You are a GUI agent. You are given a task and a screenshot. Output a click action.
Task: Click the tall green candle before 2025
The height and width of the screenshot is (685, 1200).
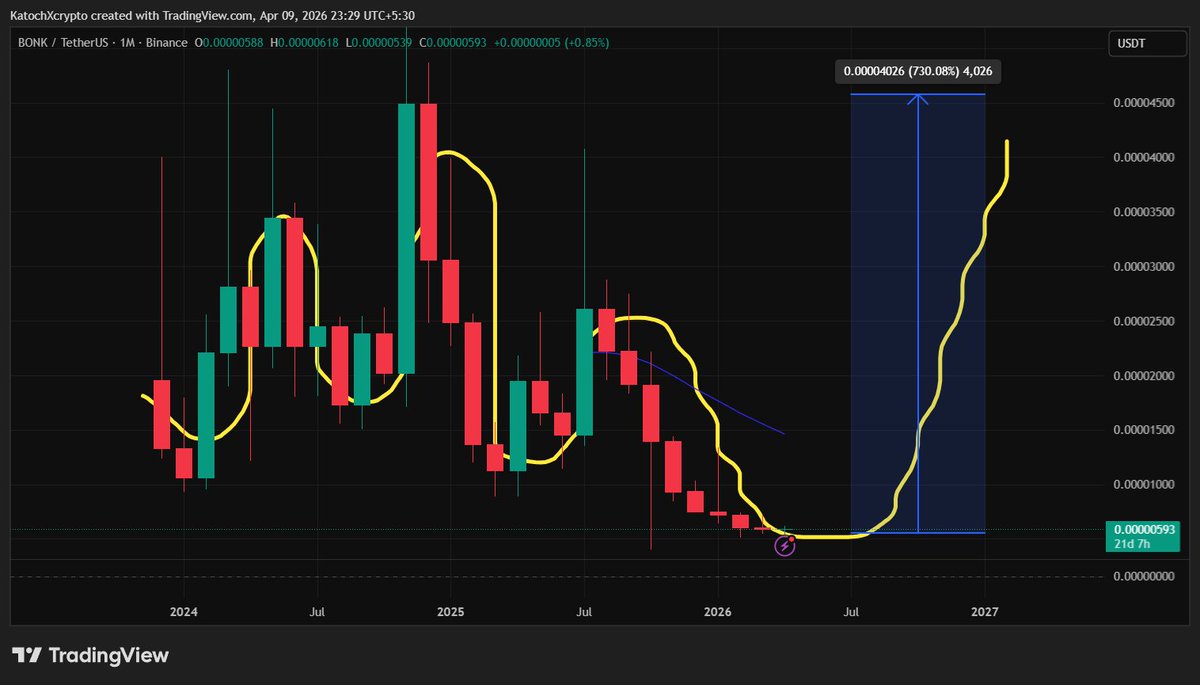tap(406, 238)
